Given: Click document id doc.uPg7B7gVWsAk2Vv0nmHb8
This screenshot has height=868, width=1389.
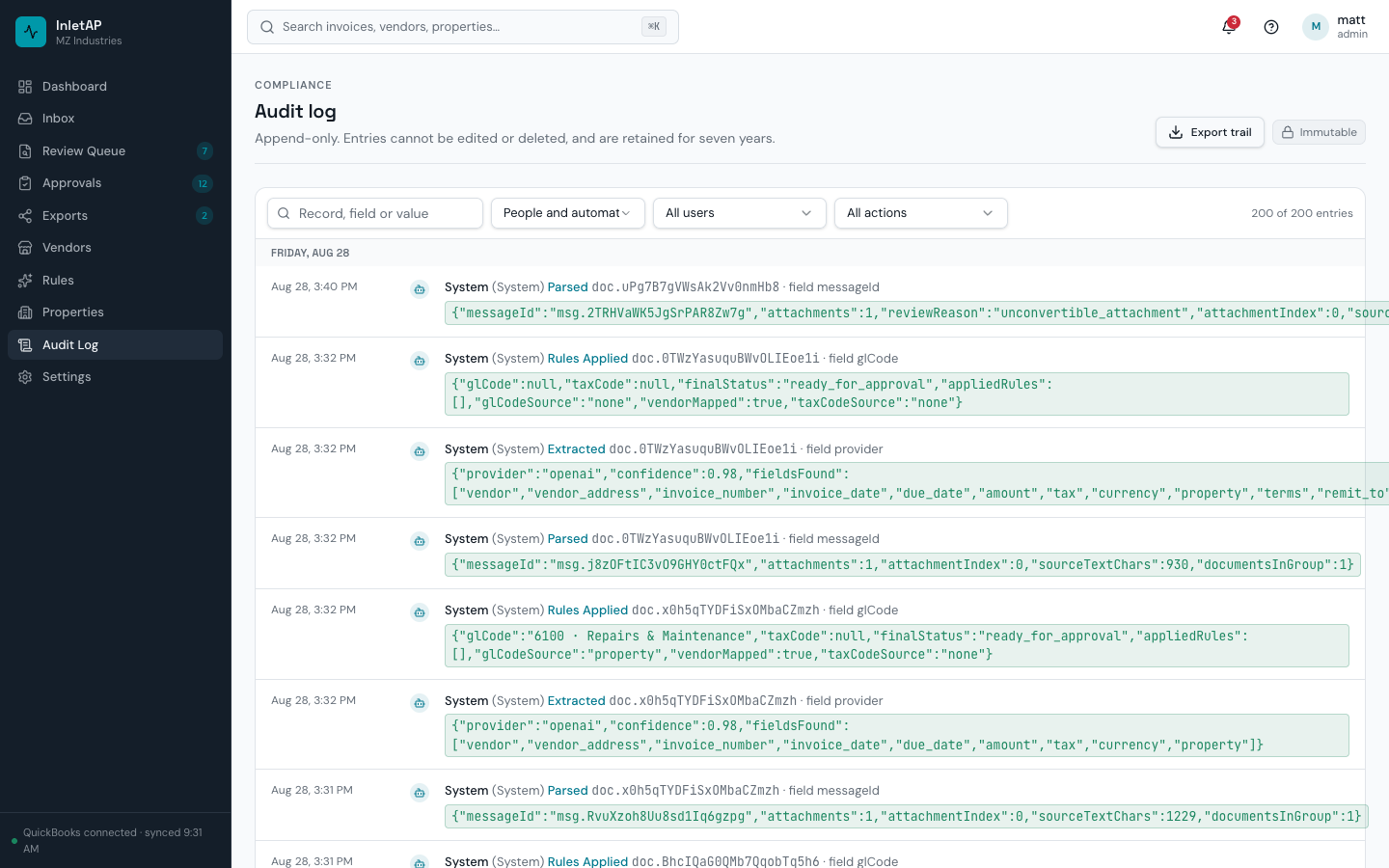Looking at the screenshot, I should [685, 287].
